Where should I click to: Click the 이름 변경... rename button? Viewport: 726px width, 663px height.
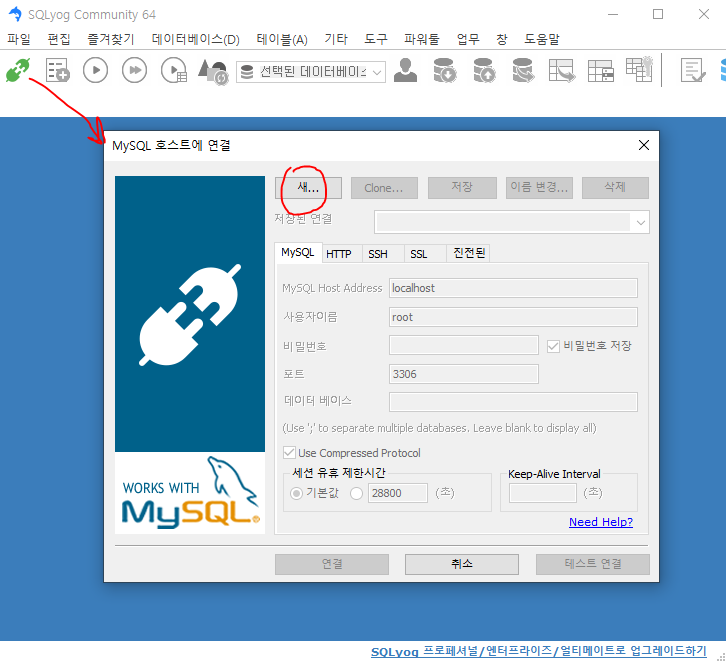539,188
